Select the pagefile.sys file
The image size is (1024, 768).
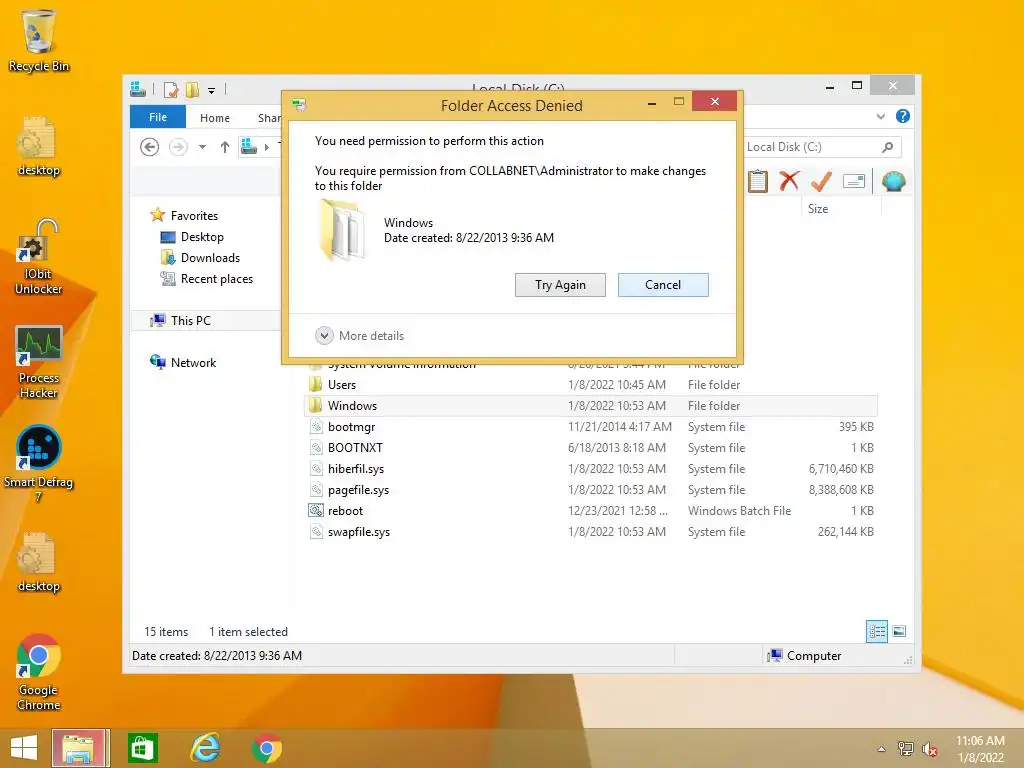pyautogui.click(x=591, y=490)
